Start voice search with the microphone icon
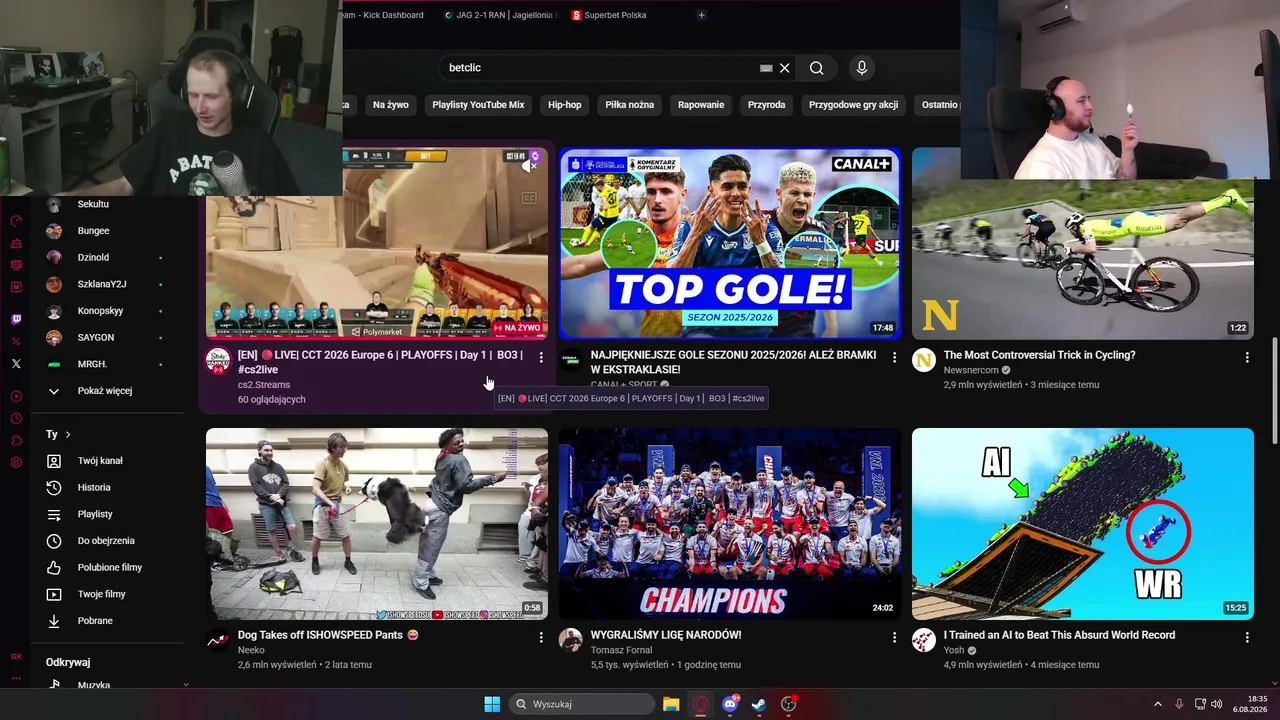Image resolution: width=1280 pixels, height=720 pixels. tap(862, 68)
